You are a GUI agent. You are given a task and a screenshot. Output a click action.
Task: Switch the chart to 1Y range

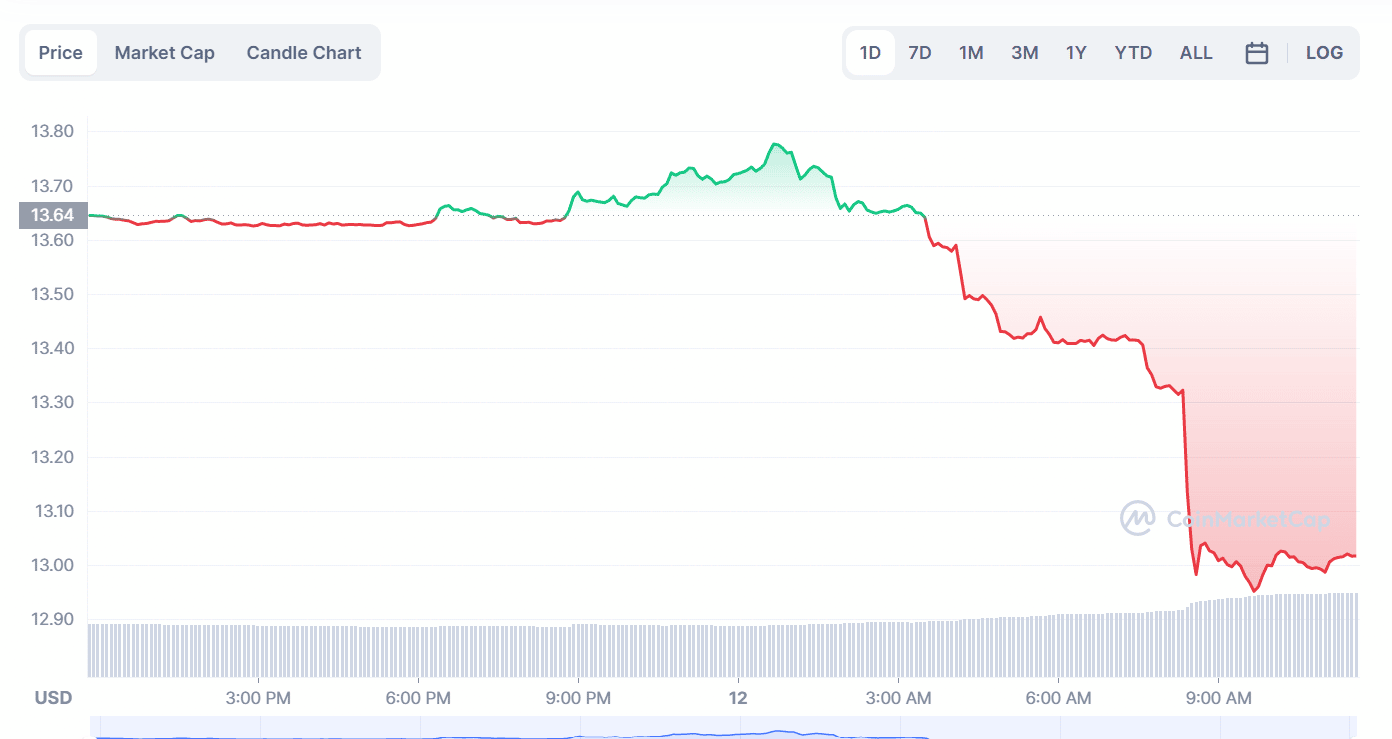click(x=1076, y=53)
